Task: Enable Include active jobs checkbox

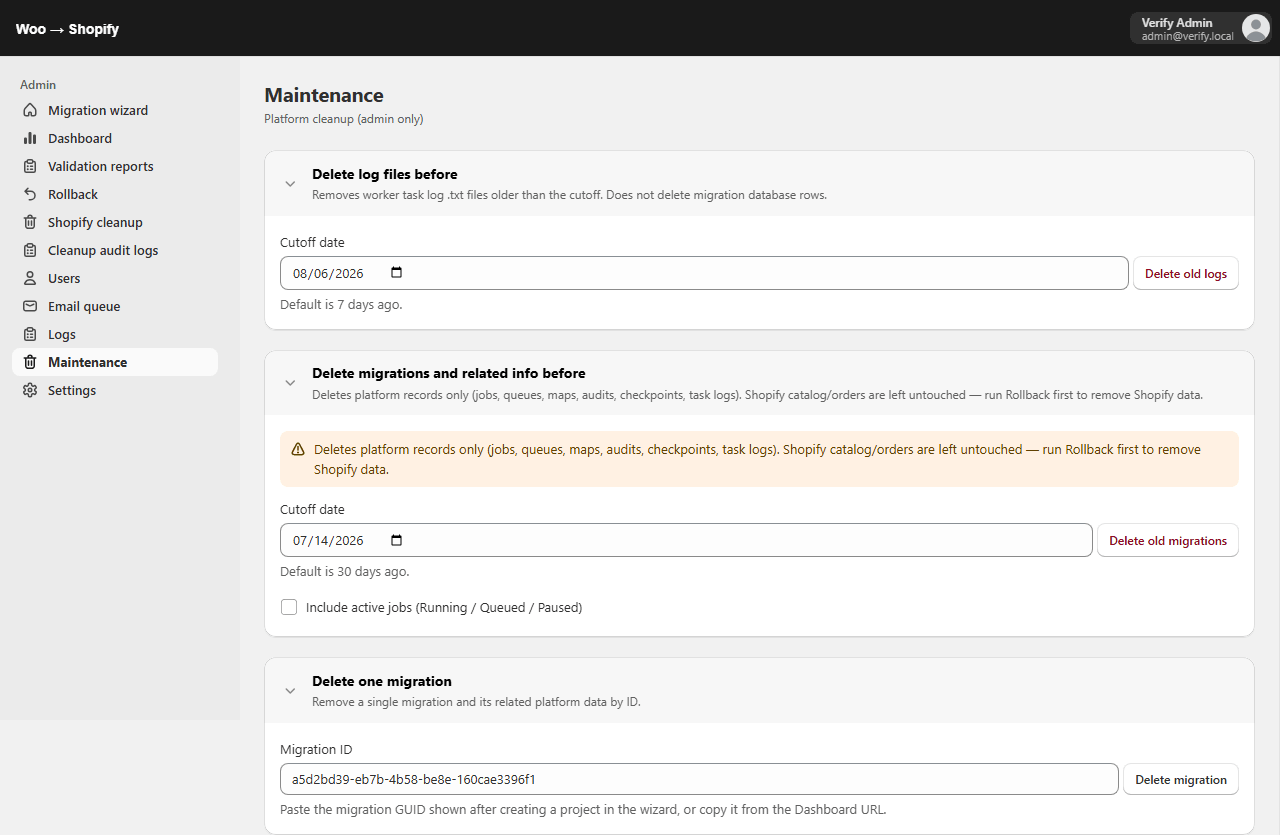Action: click(x=289, y=607)
